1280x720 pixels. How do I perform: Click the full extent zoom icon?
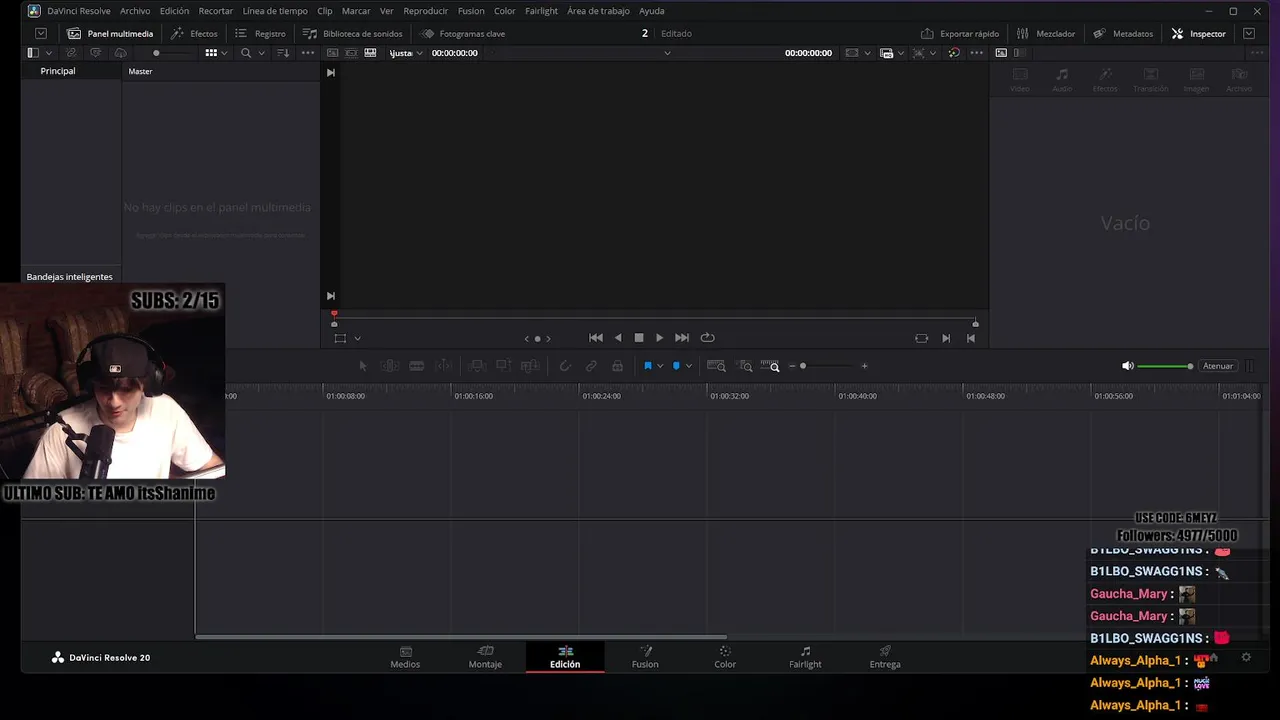point(716,366)
